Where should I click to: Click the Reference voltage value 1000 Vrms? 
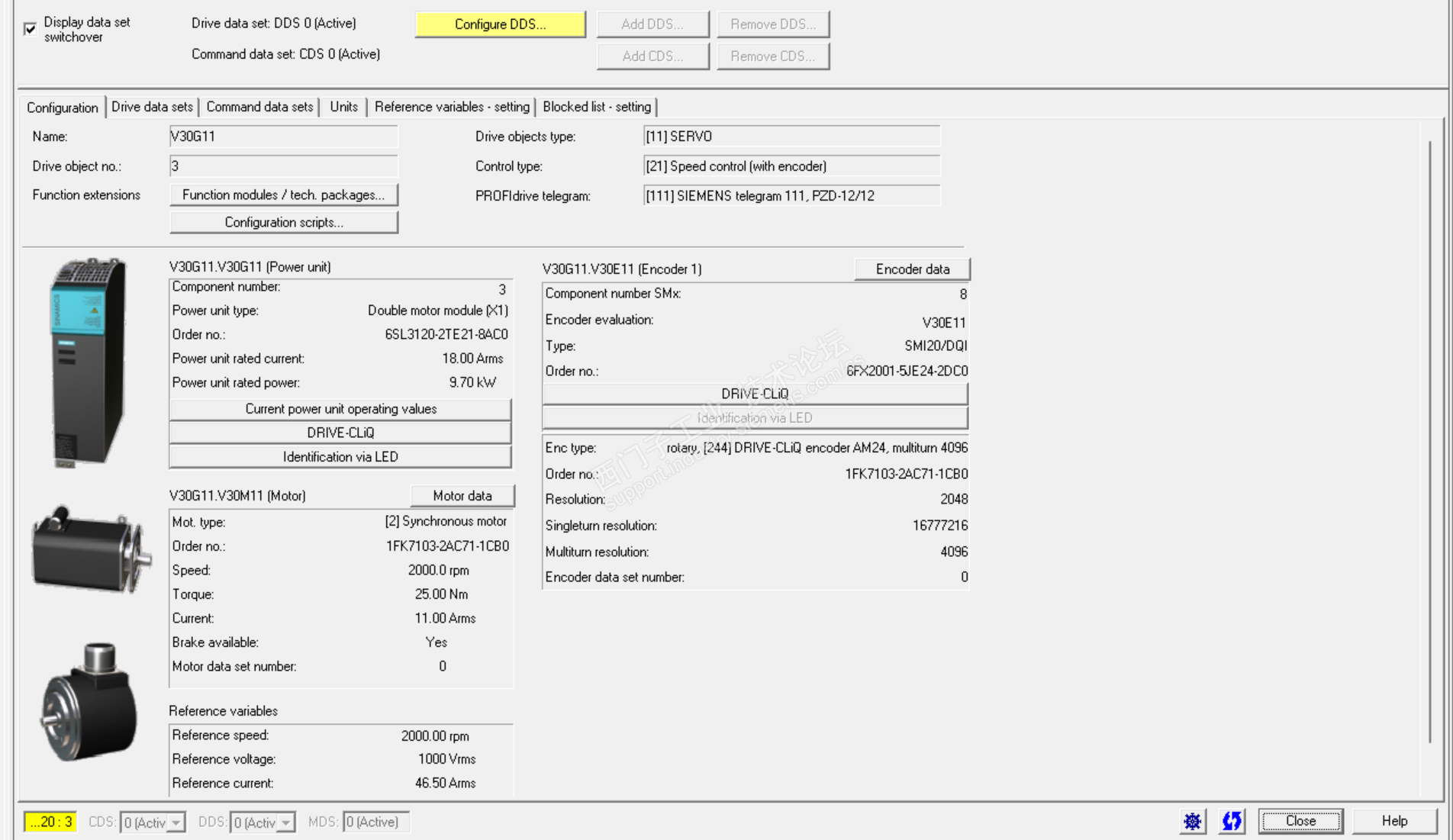coord(446,759)
